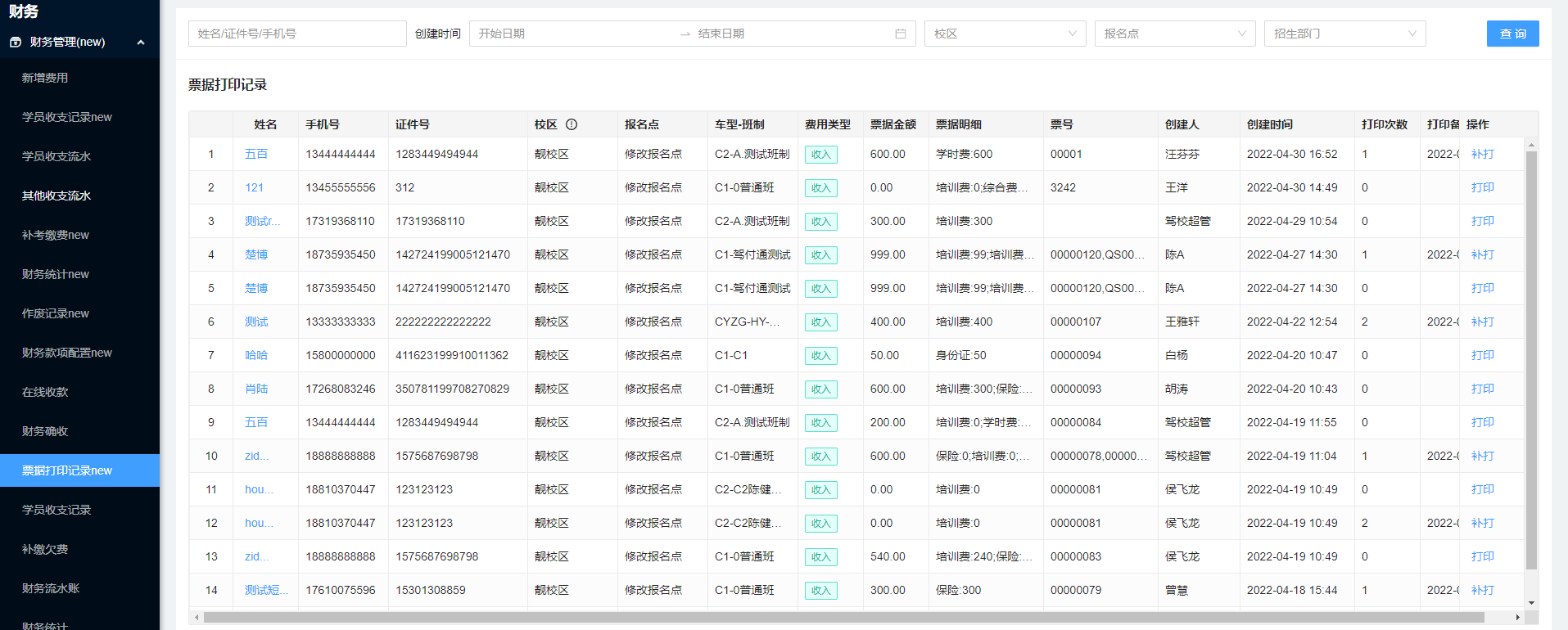
Task: Click the table scroll up arrow
Action: (1531, 145)
